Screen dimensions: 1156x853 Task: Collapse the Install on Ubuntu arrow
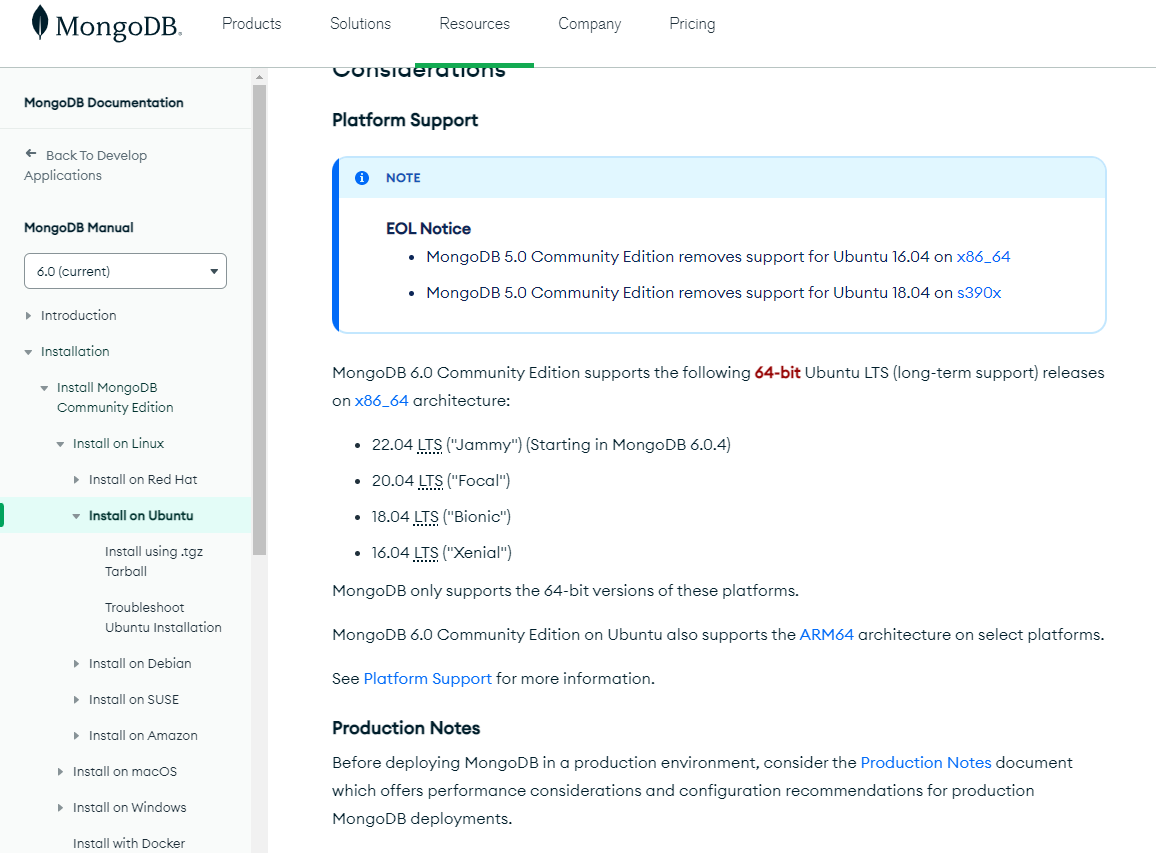click(x=76, y=516)
